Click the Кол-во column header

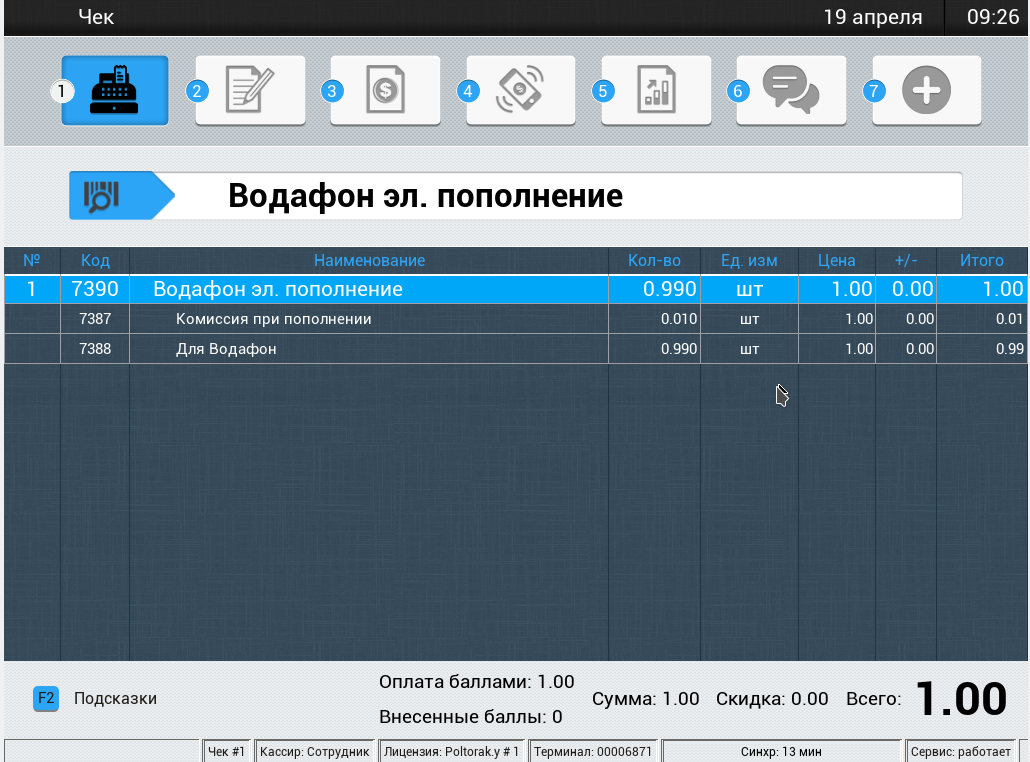(654, 261)
